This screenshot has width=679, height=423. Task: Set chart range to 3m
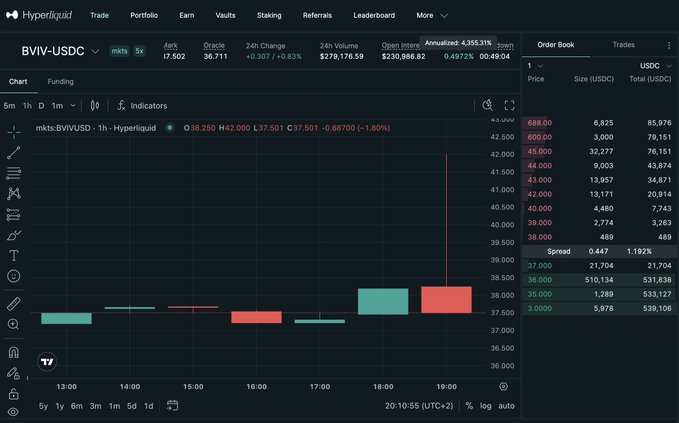point(95,406)
